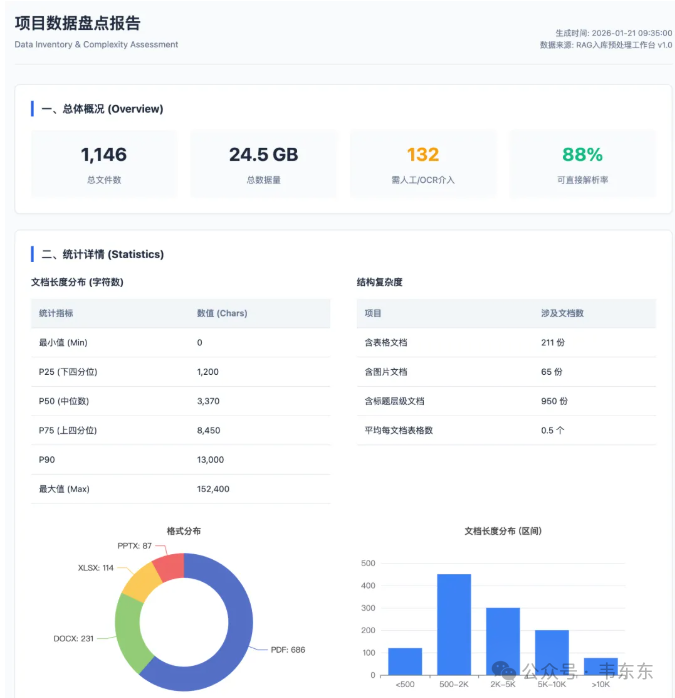675x698 pixels.
Task: Select the 最小值 (Min) row label
Action: click(x=63, y=343)
